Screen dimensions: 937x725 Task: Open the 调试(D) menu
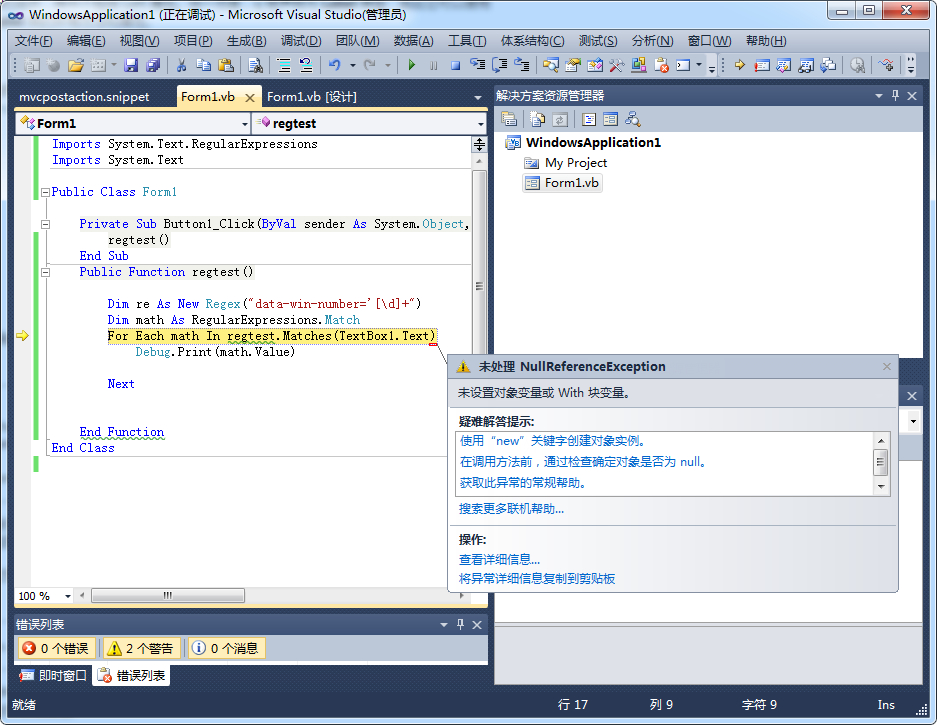[x=300, y=41]
